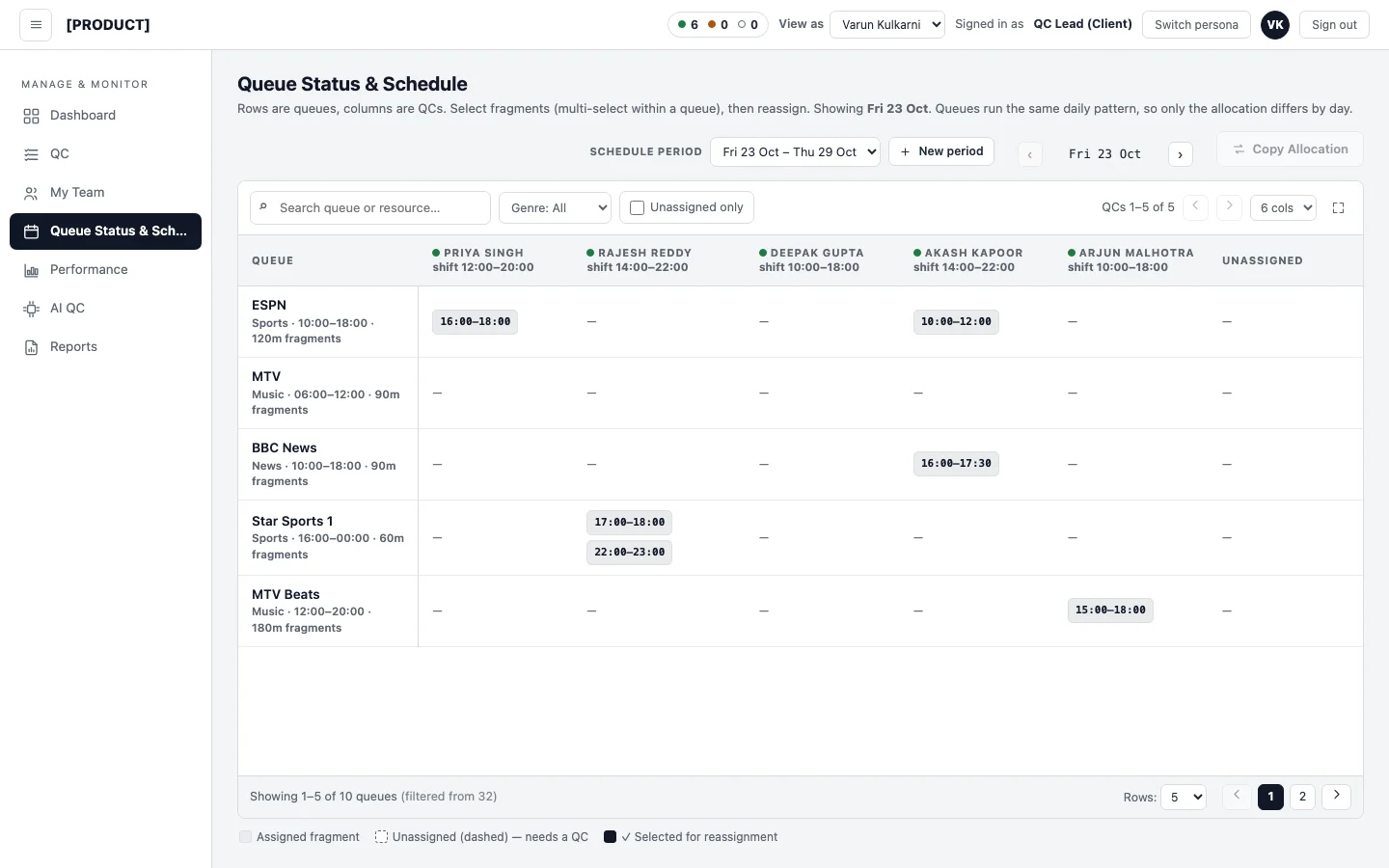Go to page 2 of queues

click(x=1302, y=797)
